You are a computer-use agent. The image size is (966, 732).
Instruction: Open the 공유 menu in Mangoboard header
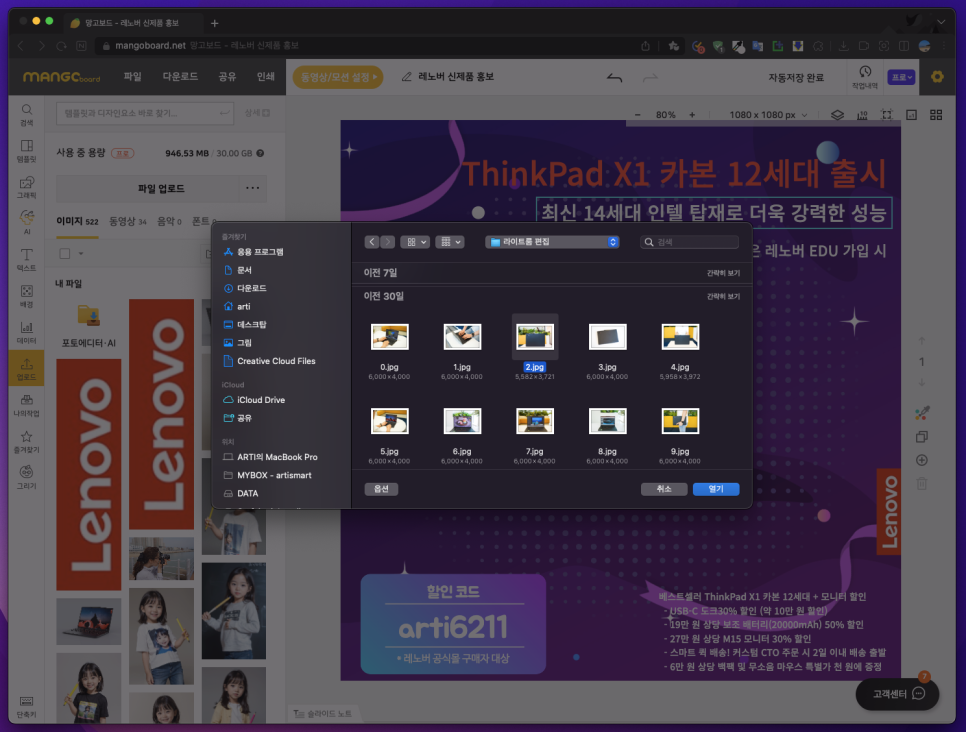(x=227, y=76)
